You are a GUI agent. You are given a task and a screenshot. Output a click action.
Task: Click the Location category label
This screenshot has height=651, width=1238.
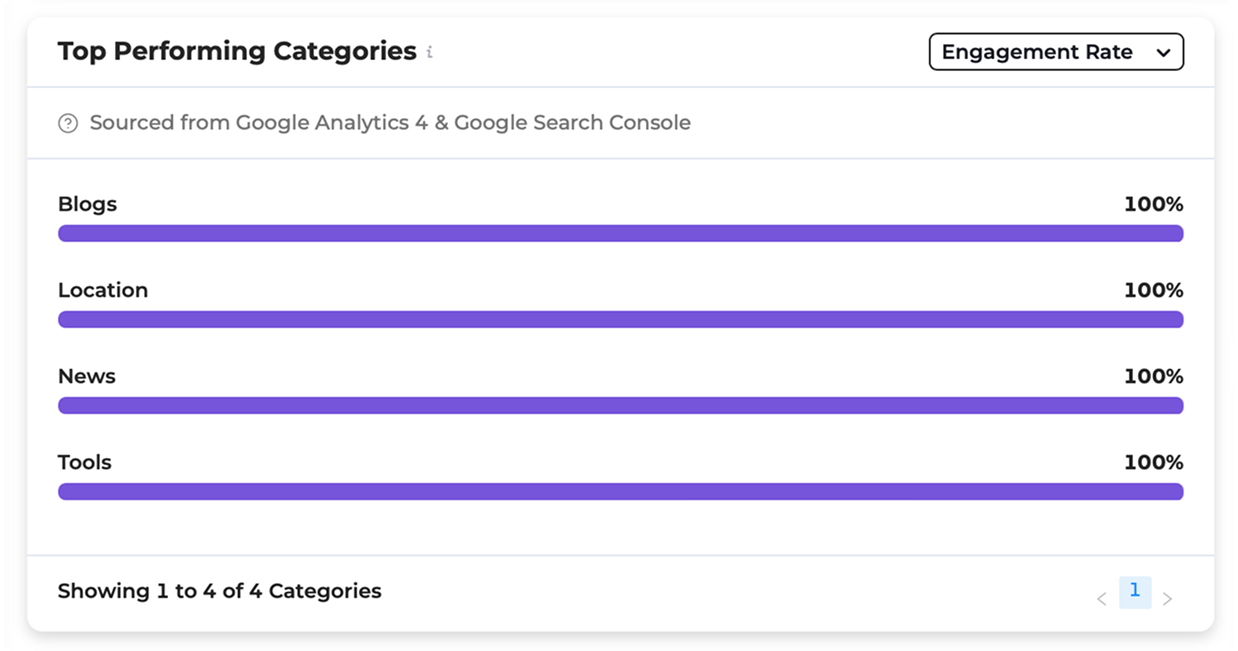[x=103, y=290]
